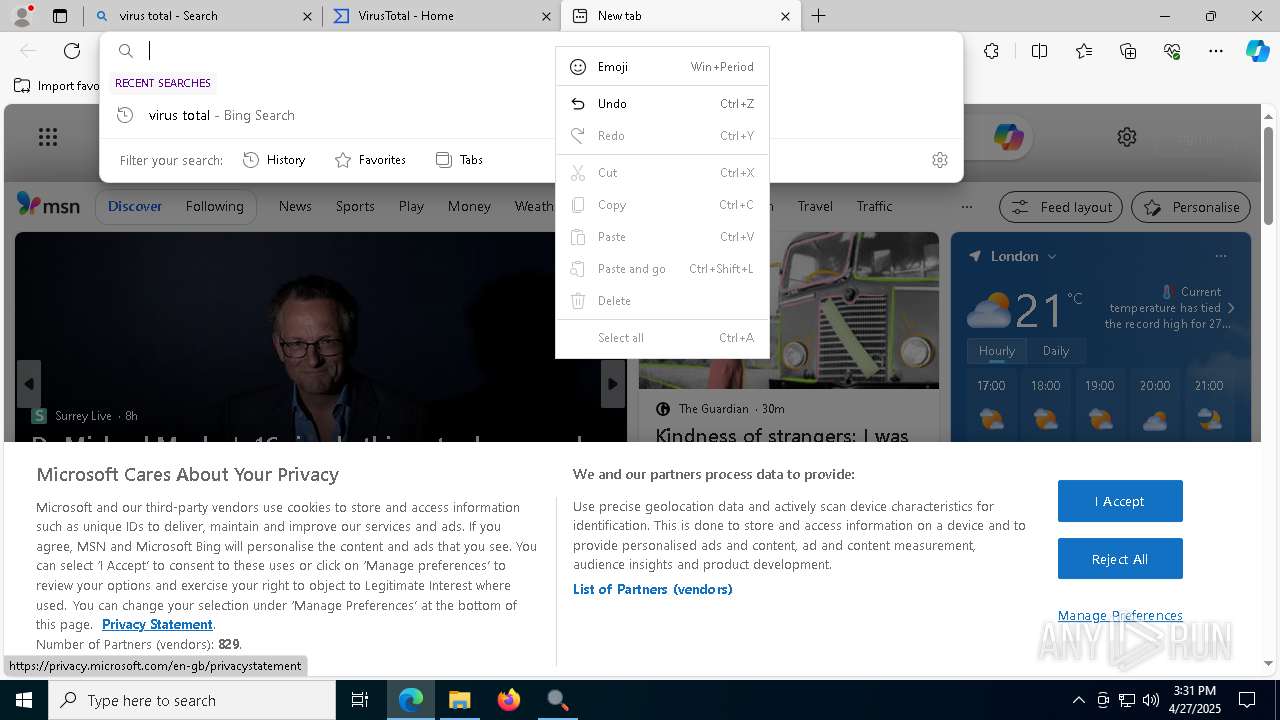Open News category on MSN
The height and width of the screenshot is (720, 1280).
pyautogui.click(x=295, y=206)
